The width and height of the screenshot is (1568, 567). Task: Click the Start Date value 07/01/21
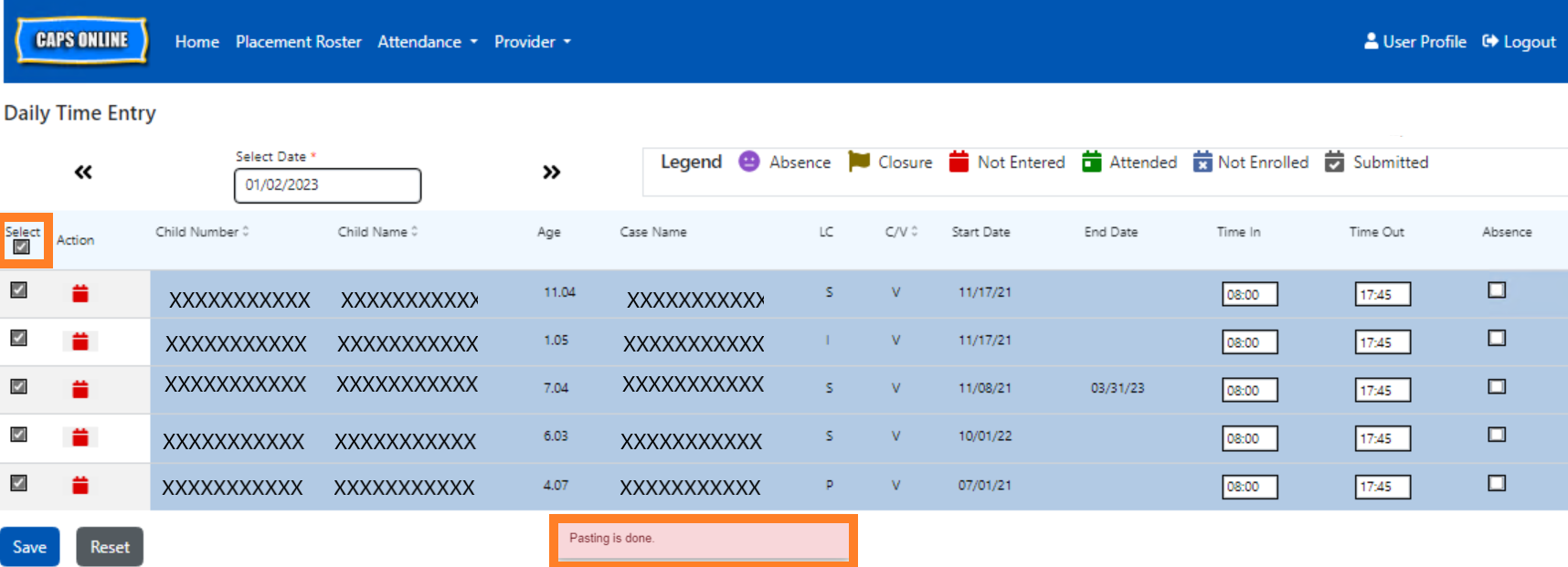(985, 485)
